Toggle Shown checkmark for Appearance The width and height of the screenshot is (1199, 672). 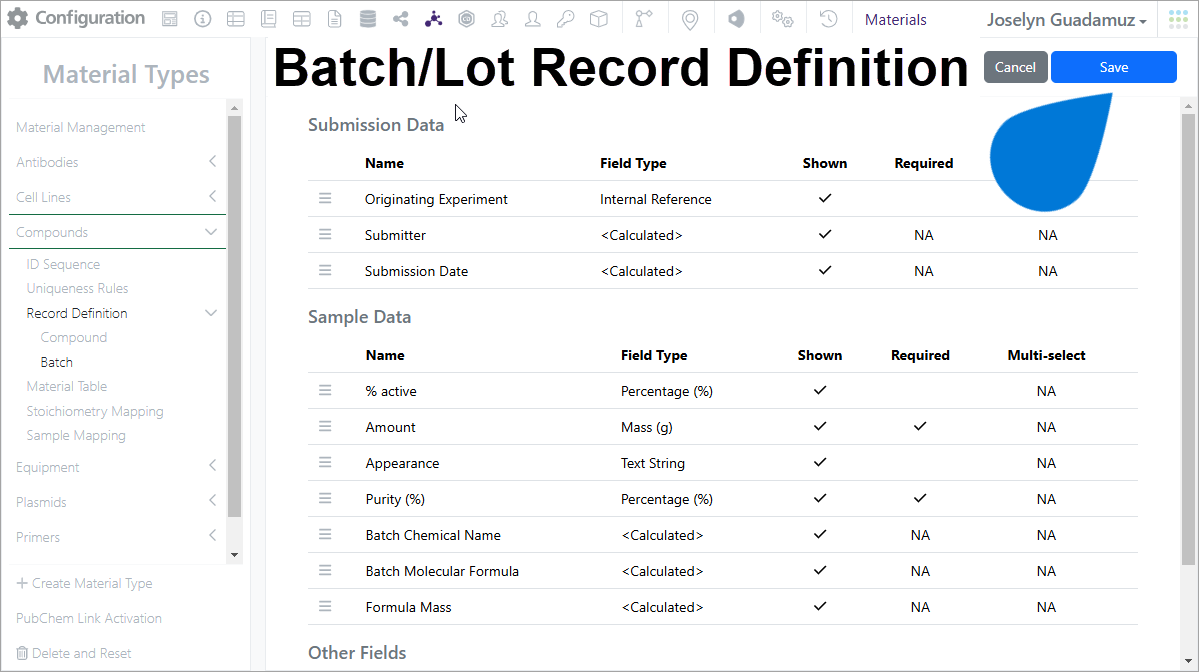[820, 462]
